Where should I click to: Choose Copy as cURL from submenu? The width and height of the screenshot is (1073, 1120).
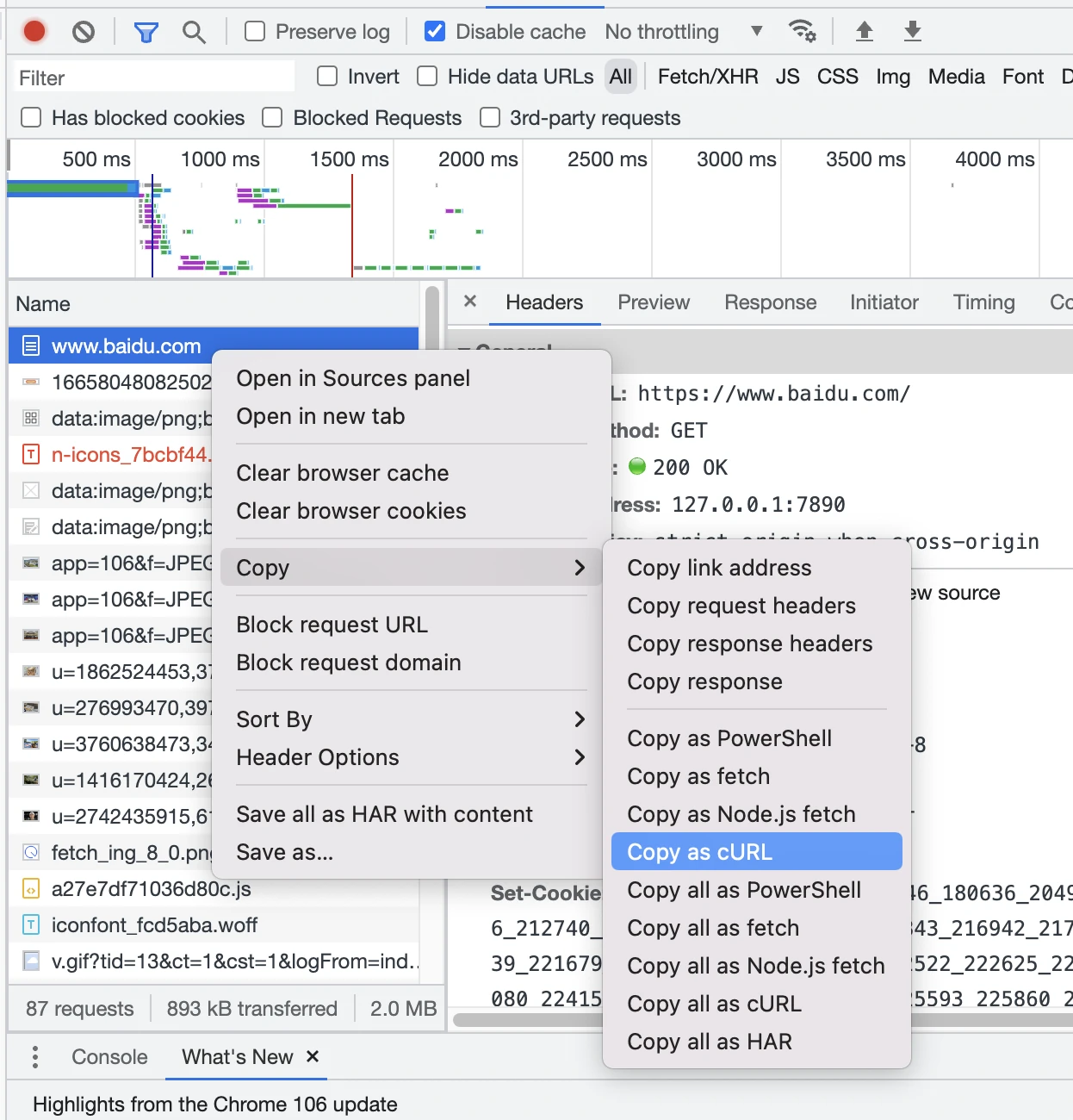[x=756, y=852]
